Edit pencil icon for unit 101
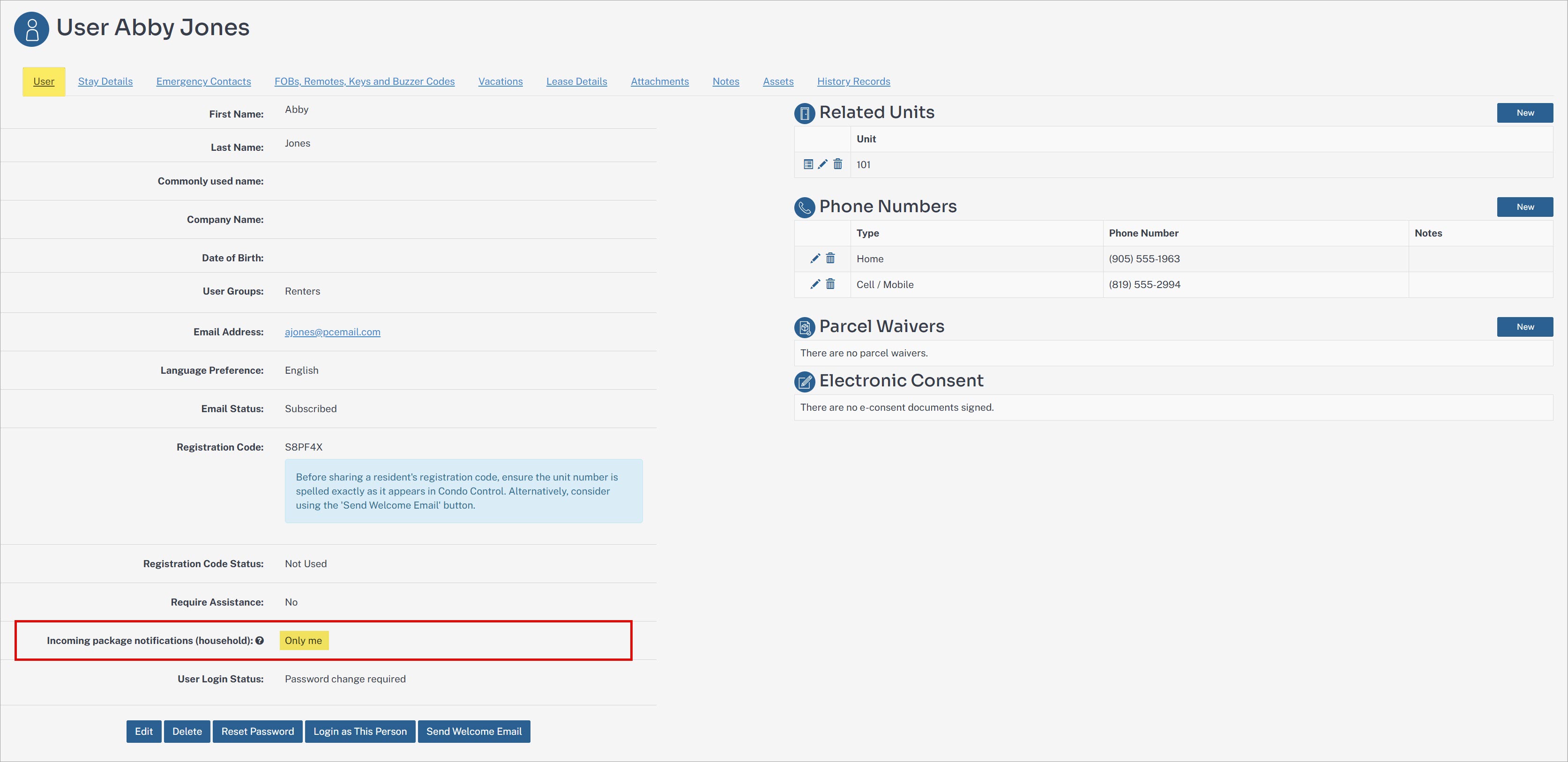This screenshot has height=762, width=1568. click(x=822, y=164)
